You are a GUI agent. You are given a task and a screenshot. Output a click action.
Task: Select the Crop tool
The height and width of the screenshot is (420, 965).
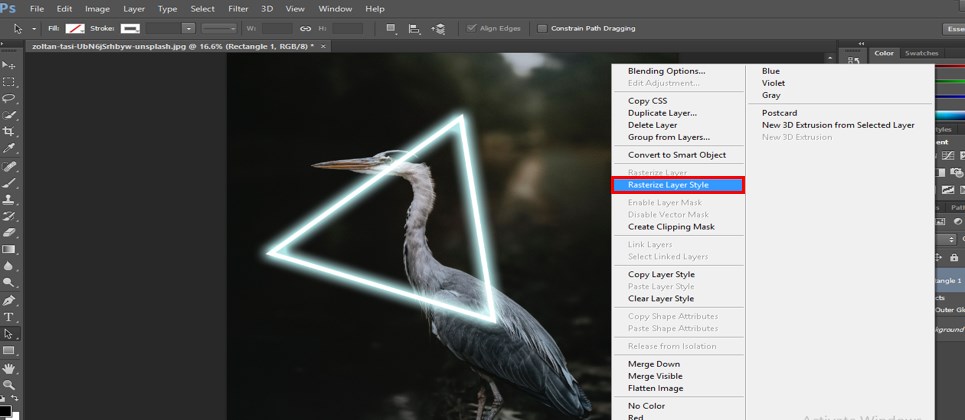9,132
